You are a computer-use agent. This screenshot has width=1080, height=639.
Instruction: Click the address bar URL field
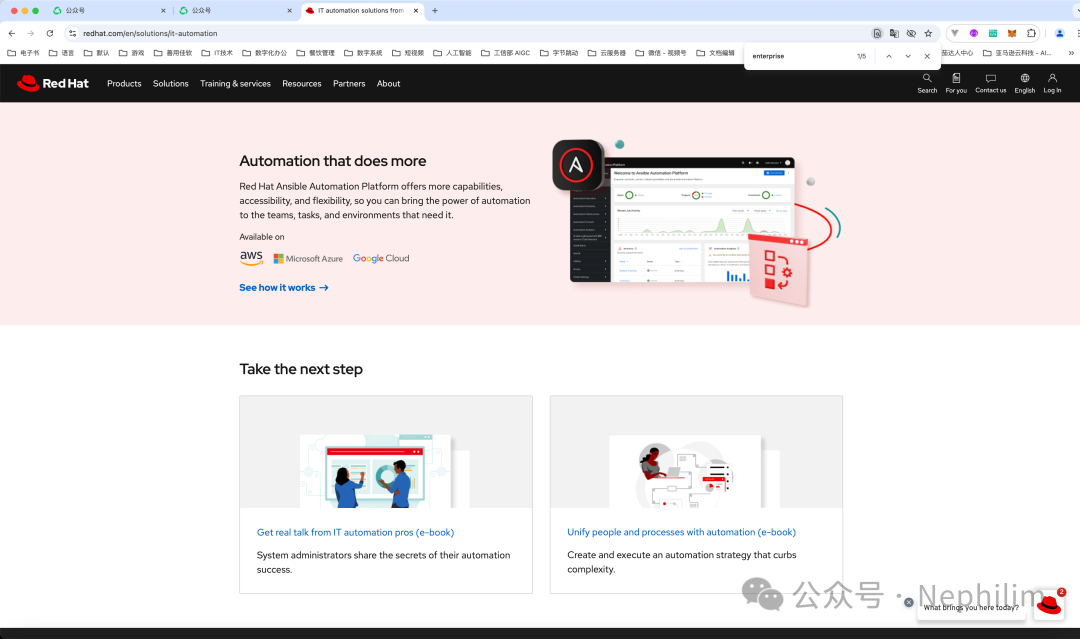coord(468,33)
